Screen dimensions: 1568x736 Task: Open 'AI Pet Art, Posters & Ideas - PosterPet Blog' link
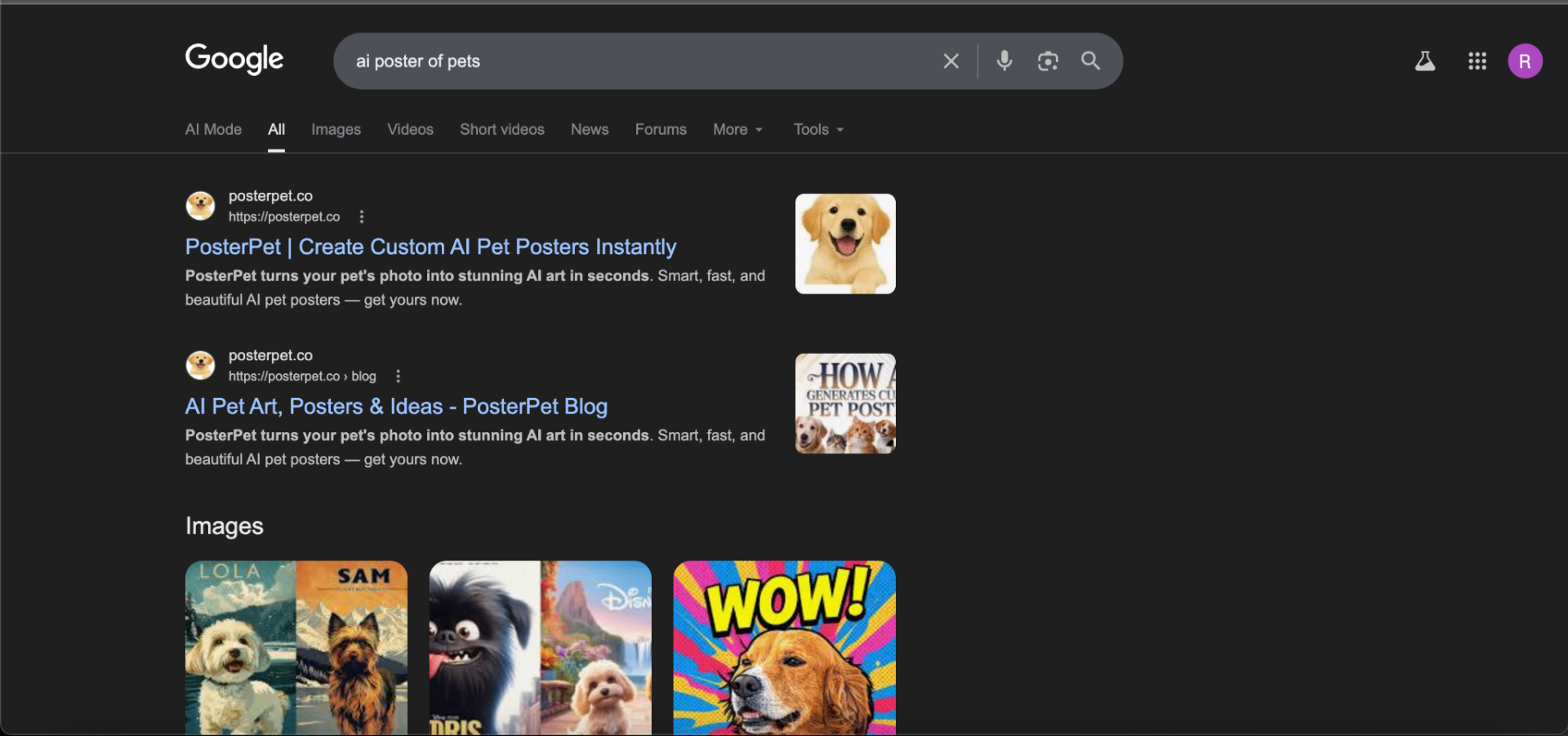click(396, 406)
